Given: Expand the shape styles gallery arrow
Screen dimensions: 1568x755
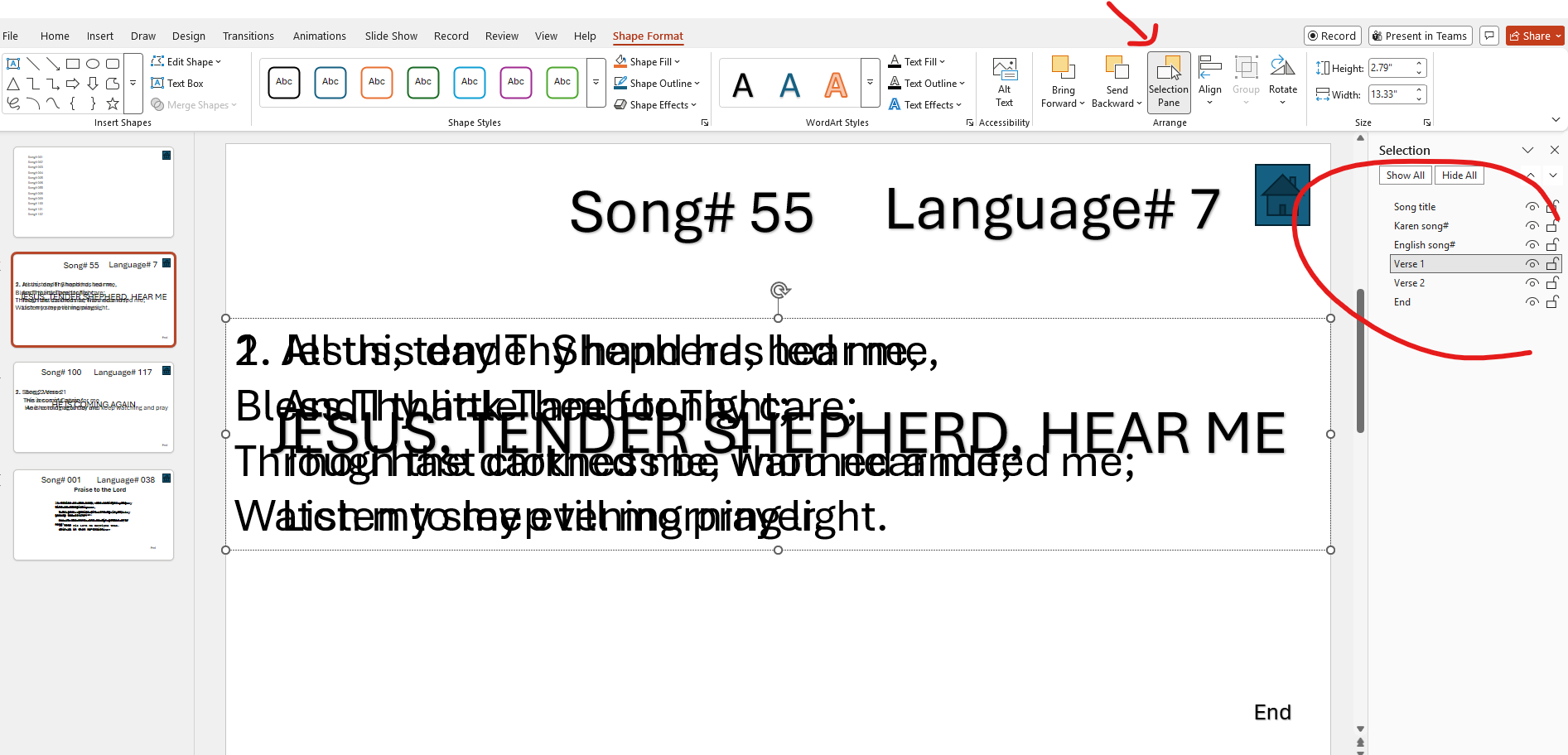Looking at the screenshot, I should (x=596, y=83).
